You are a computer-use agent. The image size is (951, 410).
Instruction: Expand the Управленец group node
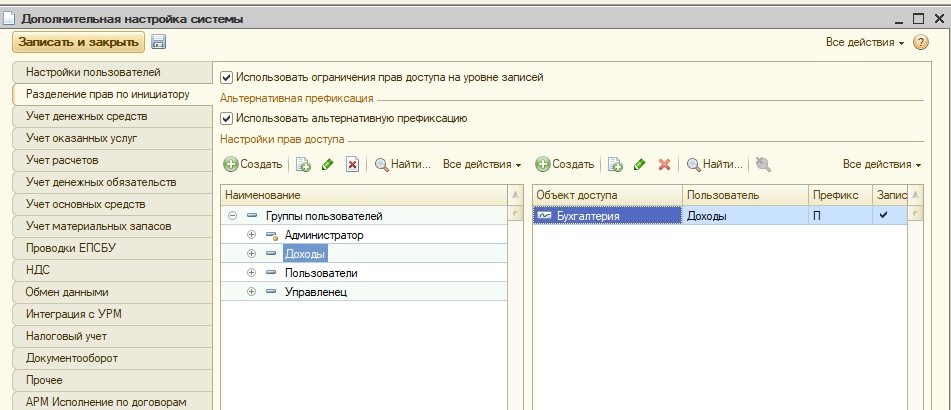pyautogui.click(x=251, y=292)
